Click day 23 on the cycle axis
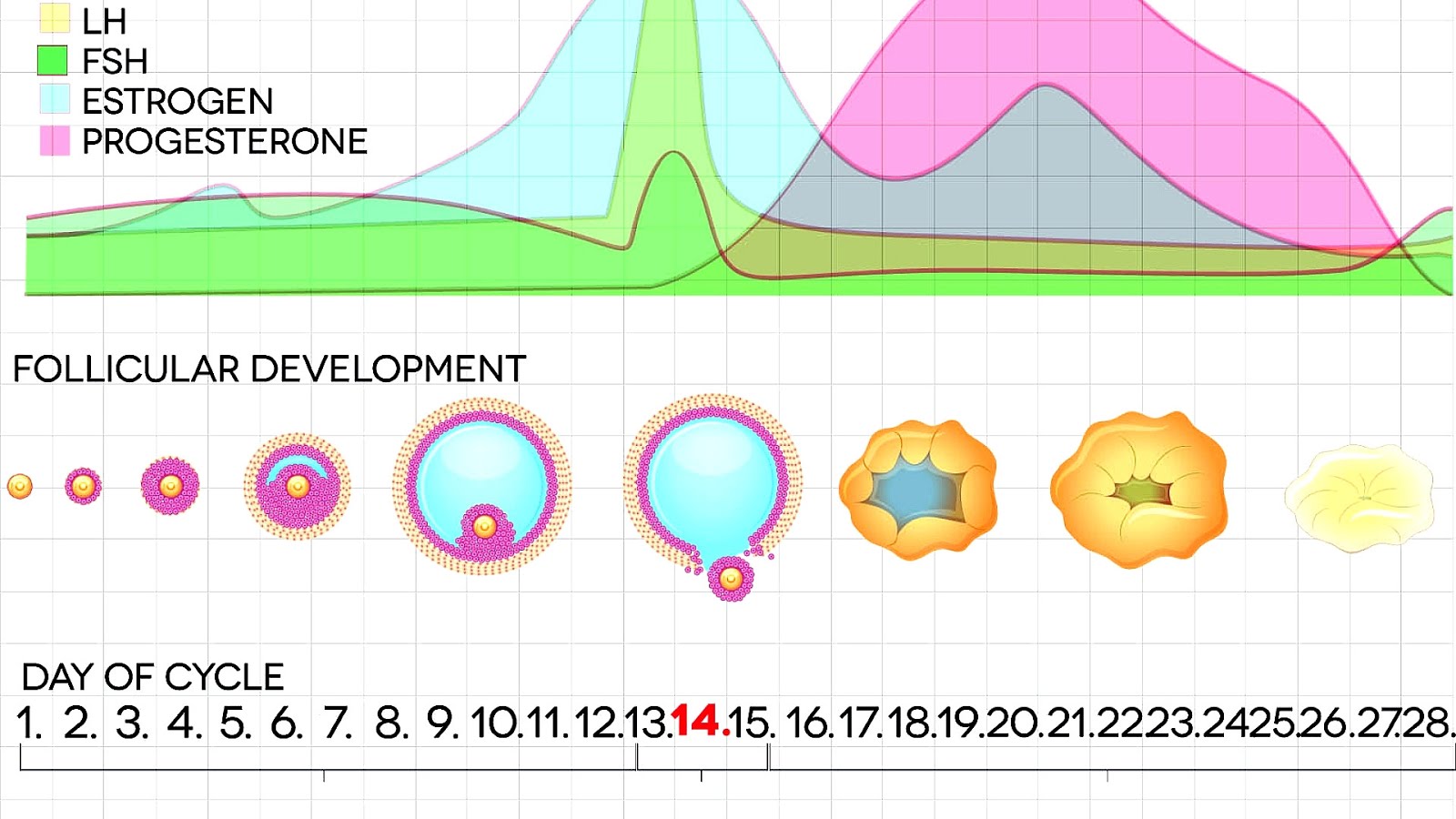1456x819 pixels. 1172,723
